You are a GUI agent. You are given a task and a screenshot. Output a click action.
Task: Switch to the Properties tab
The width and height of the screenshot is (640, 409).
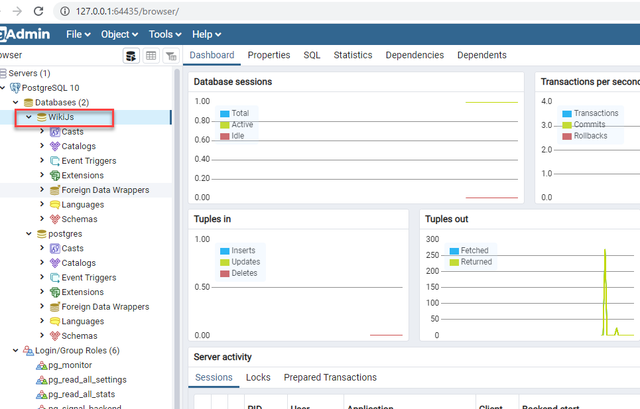coord(269,55)
